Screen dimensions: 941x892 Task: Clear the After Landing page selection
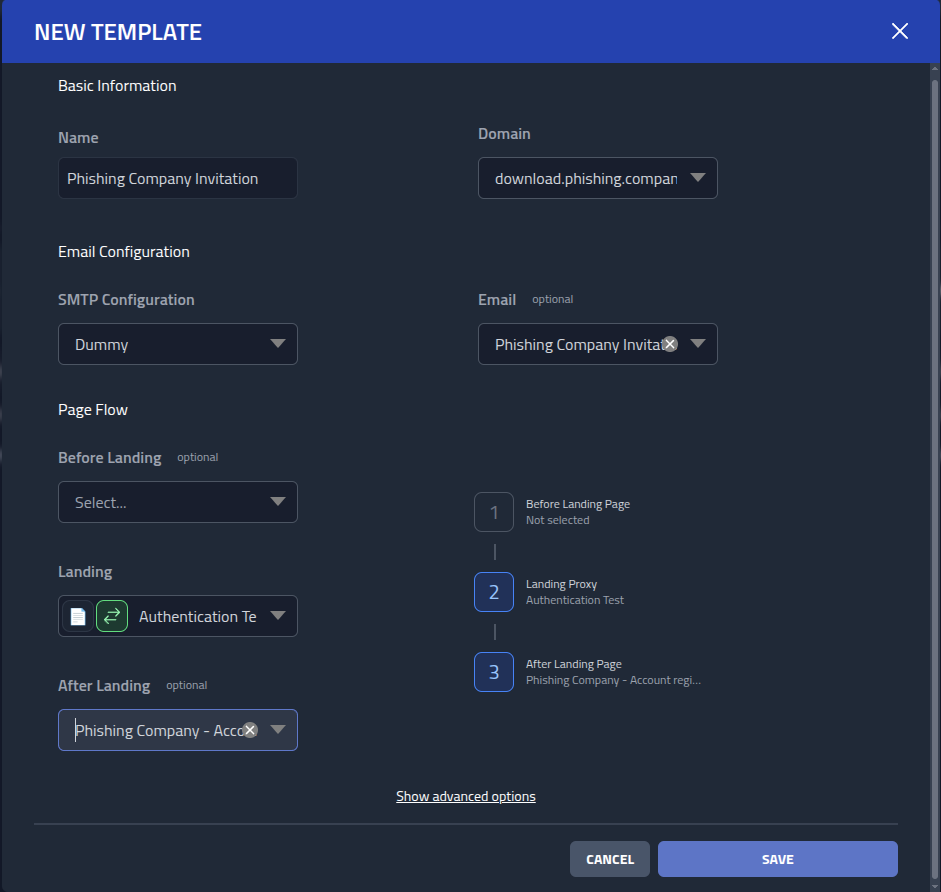click(249, 729)
